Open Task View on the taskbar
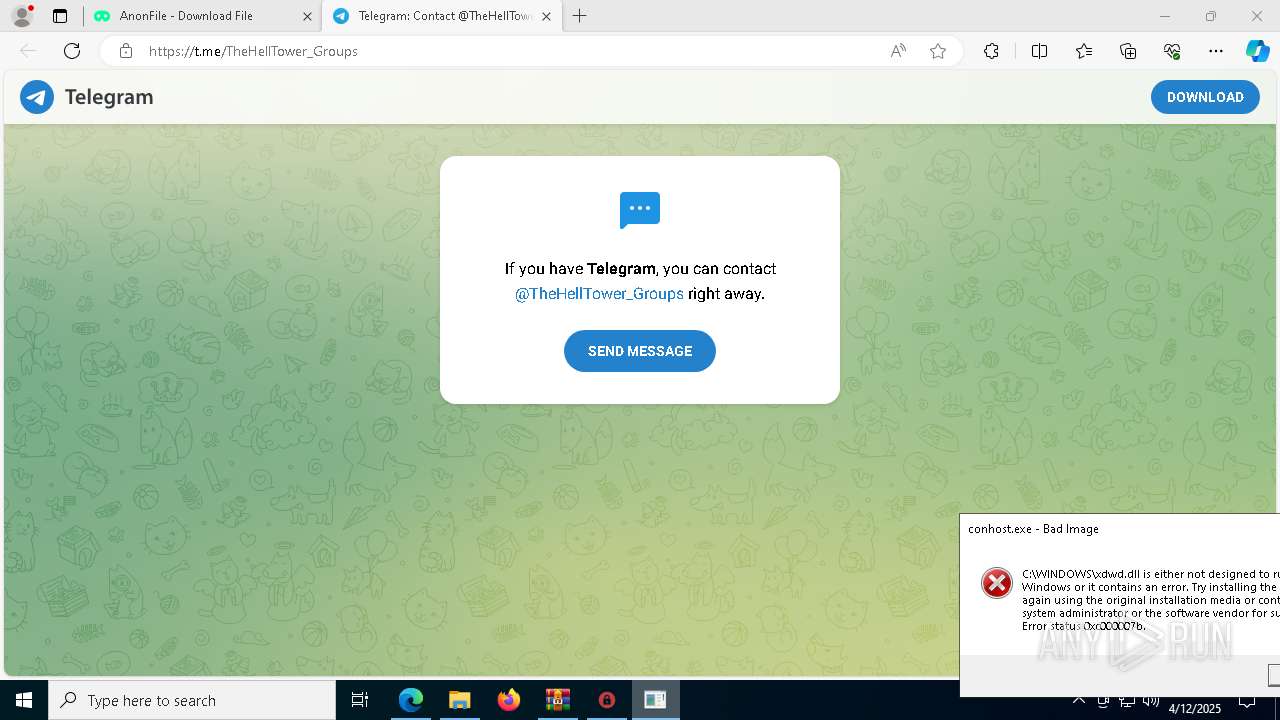 click(x=360, y=700)
